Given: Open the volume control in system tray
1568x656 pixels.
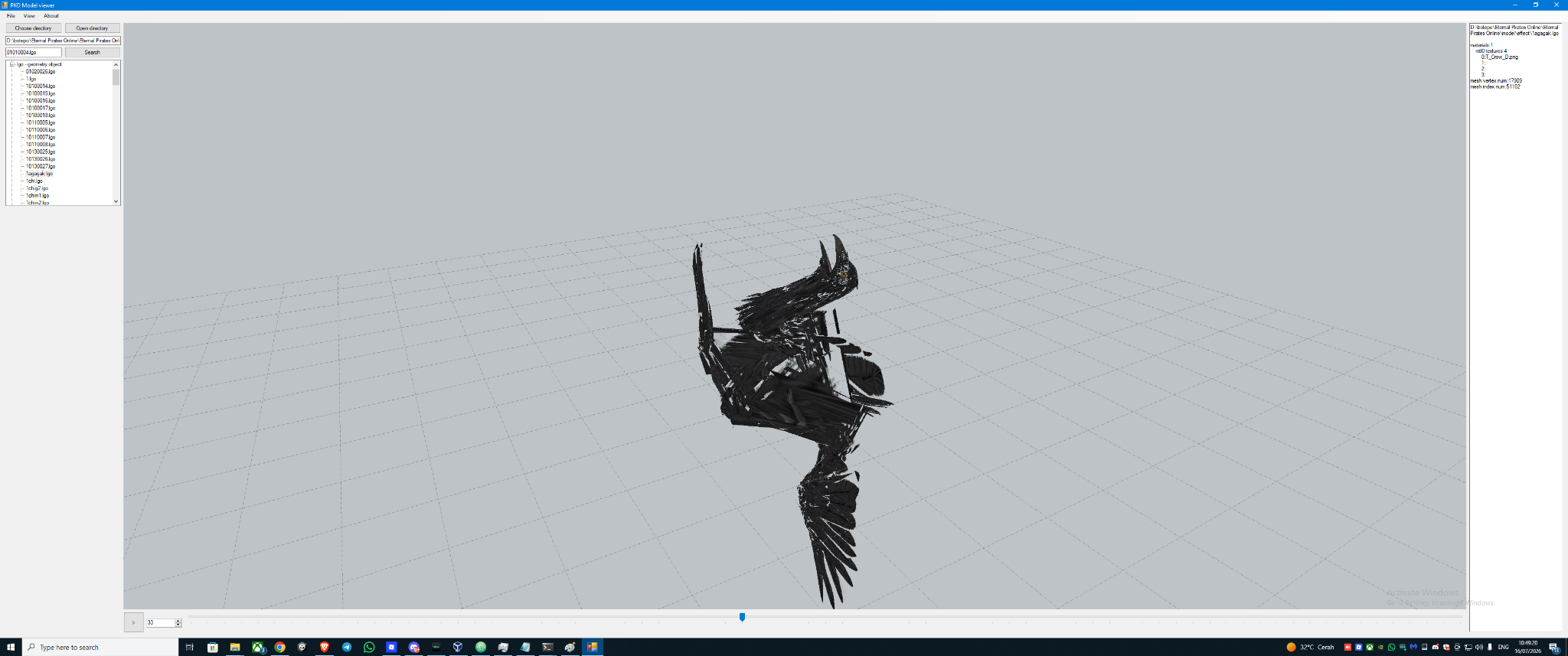Looking at the screenshot, I should click(1479, 647).
